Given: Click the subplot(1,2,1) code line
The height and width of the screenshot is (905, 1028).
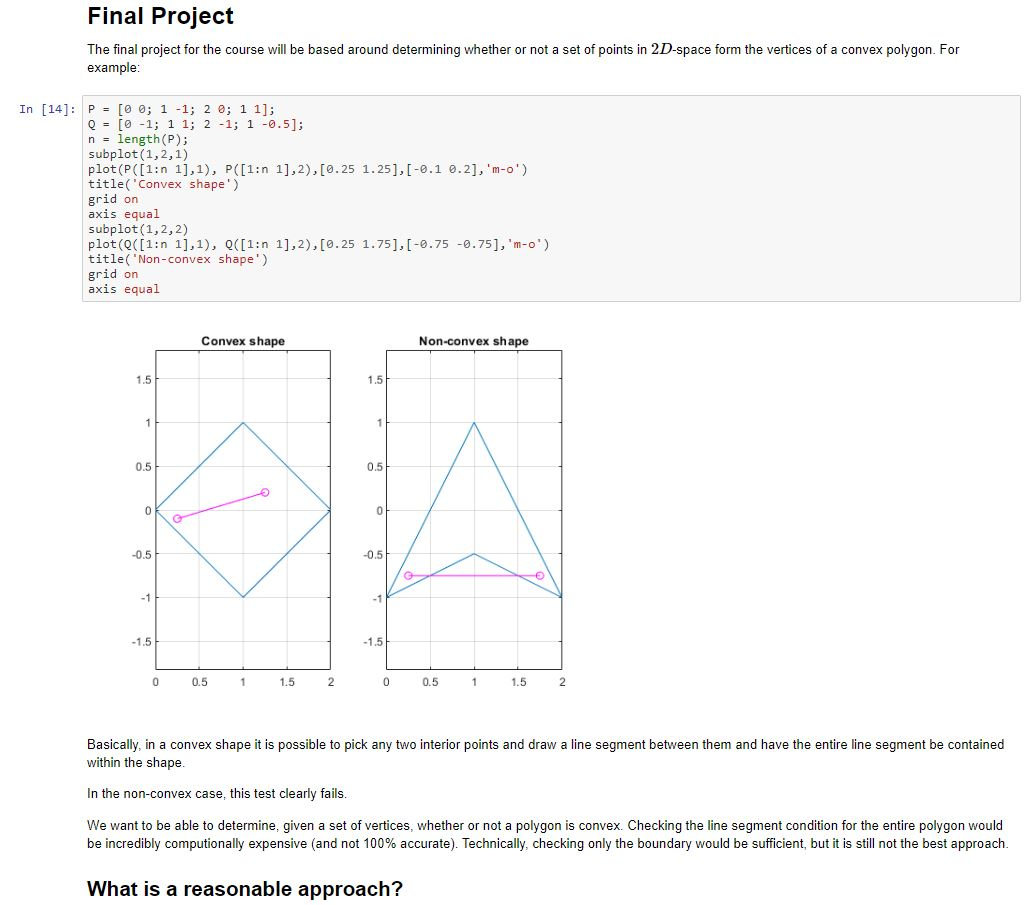Looking at the screenshot, I should 138,155.
